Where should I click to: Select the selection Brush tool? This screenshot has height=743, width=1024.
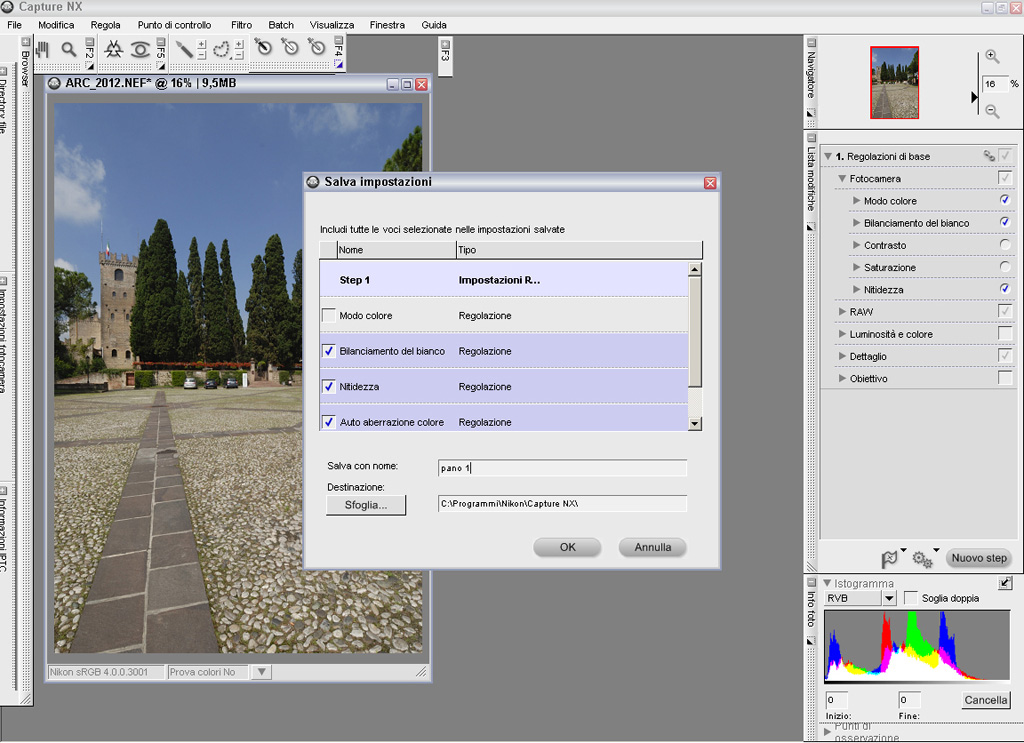(184, 50)
